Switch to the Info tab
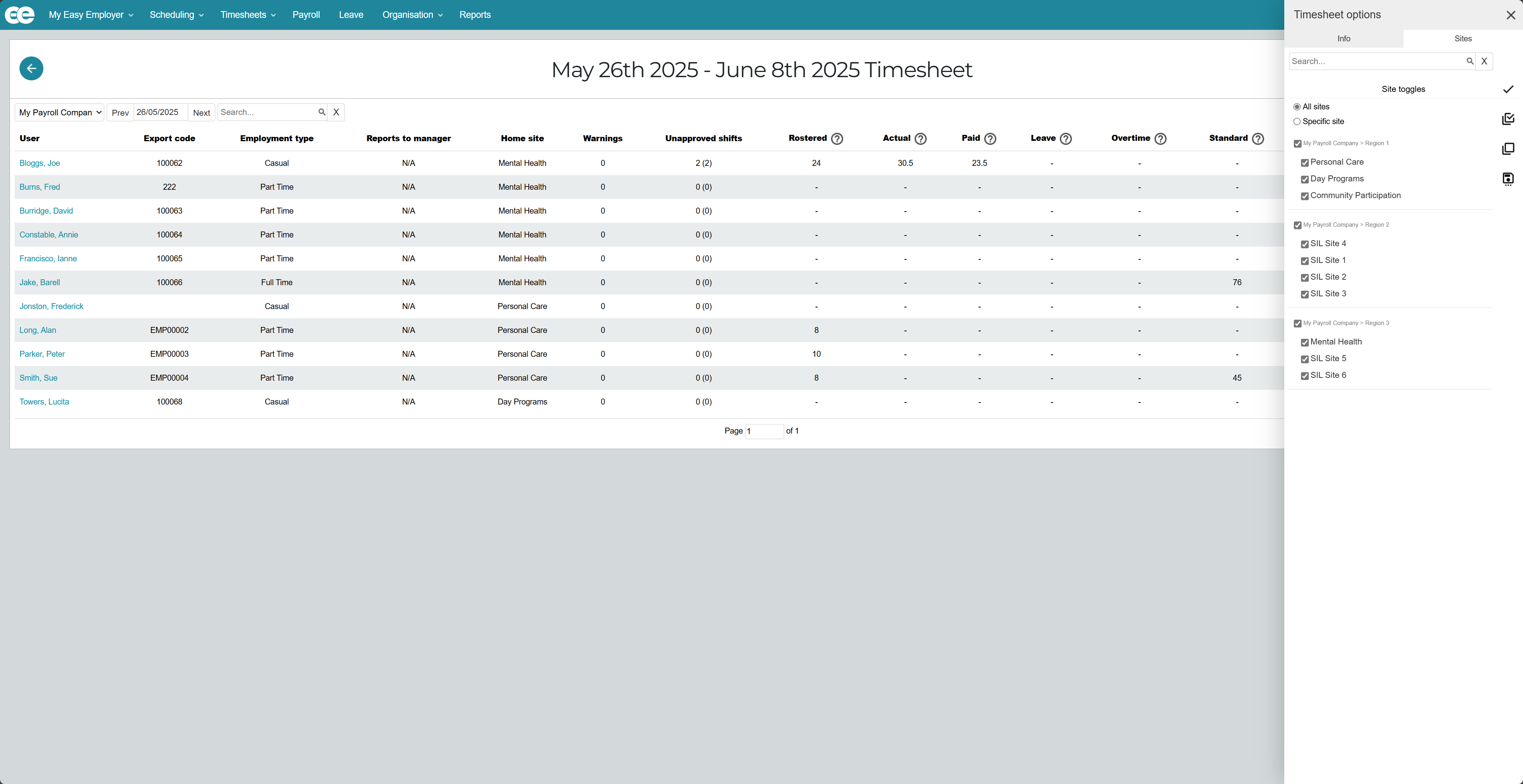This screenshot has width=1523, height=784. coord(1343,39)
